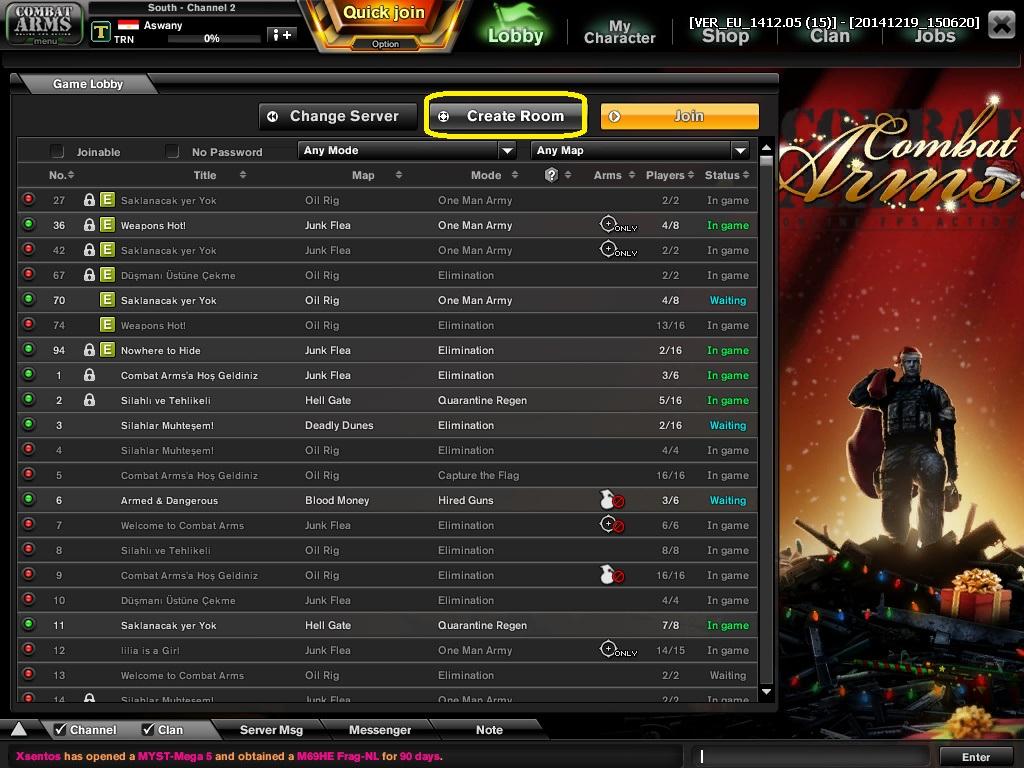Select the Game Lobby tab
This screenshot has height=768, width=1024.
88,84
